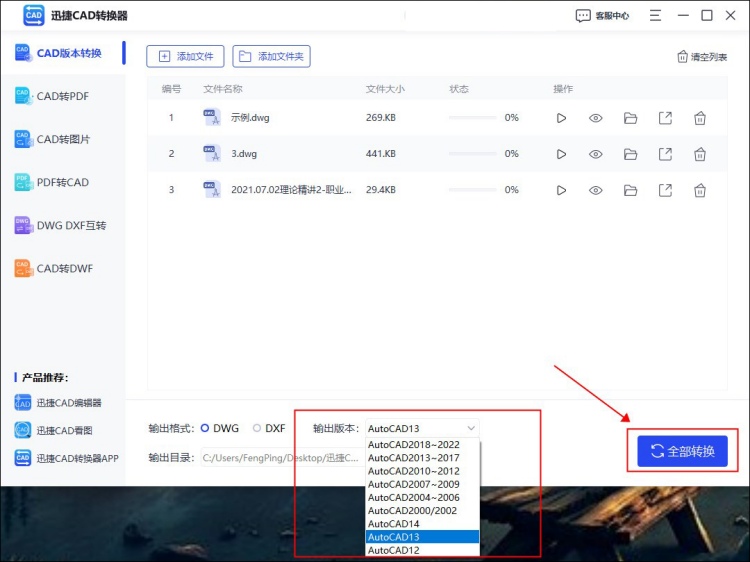This screenshot has height=562, width=750.
Task: Start conversion of 3.dwg with play icon
Action: [561, 154]
